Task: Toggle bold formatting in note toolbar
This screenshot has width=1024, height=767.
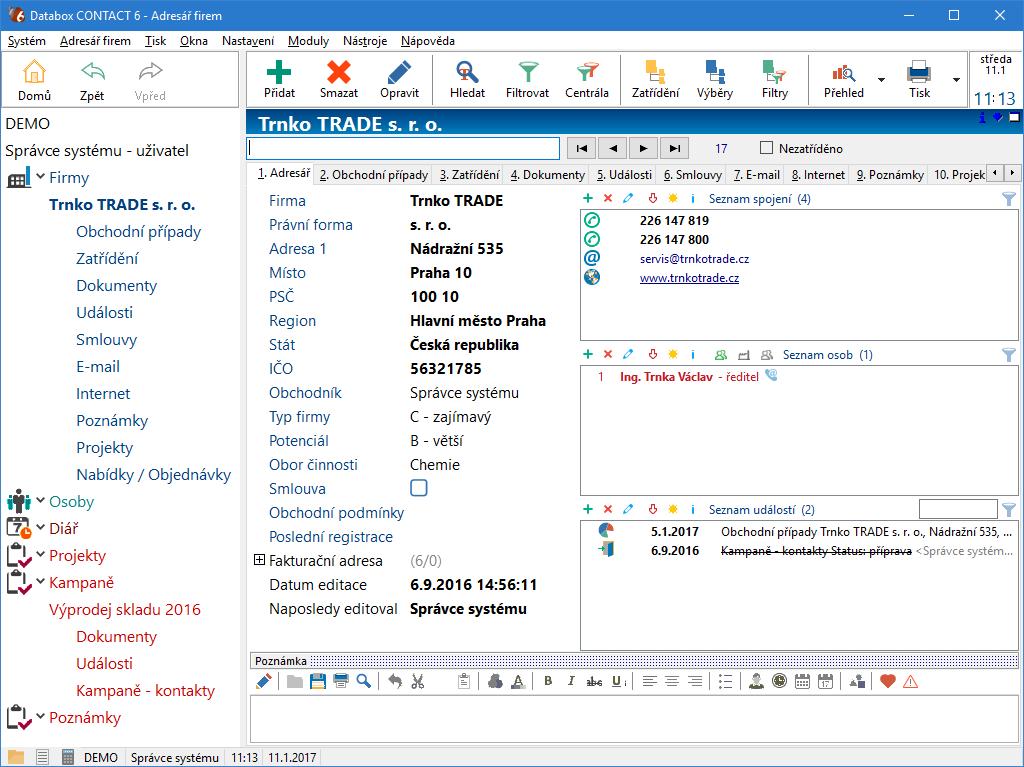Action: [548, 681]
